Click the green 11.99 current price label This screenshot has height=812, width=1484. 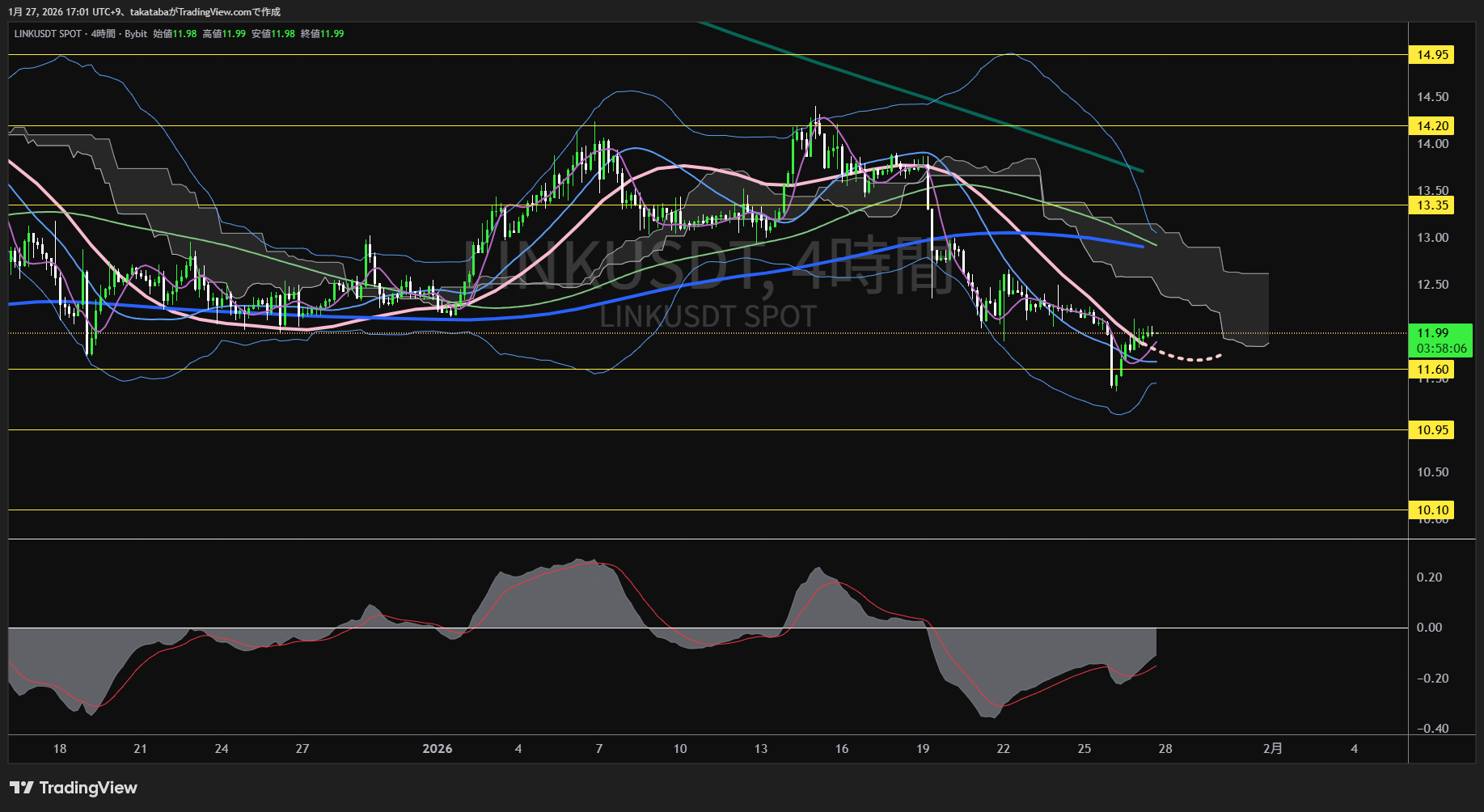pyautogui.click(x=1432, y=333)
